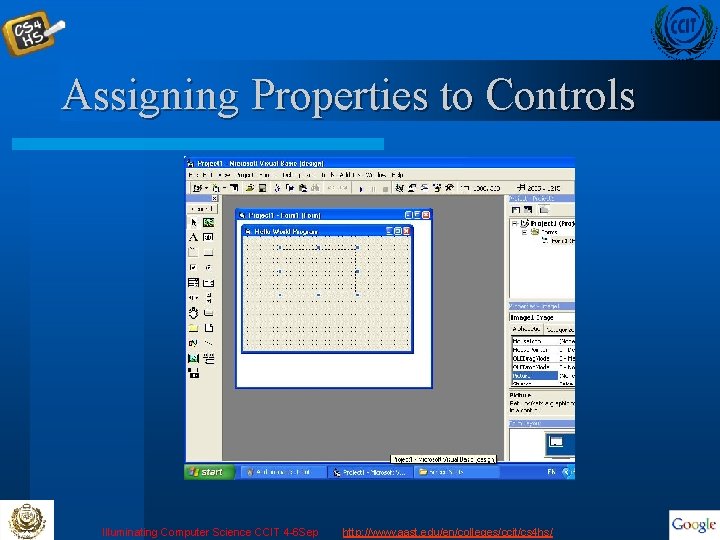Click the Find binoculars toolbar icon

tap(315, 188)
